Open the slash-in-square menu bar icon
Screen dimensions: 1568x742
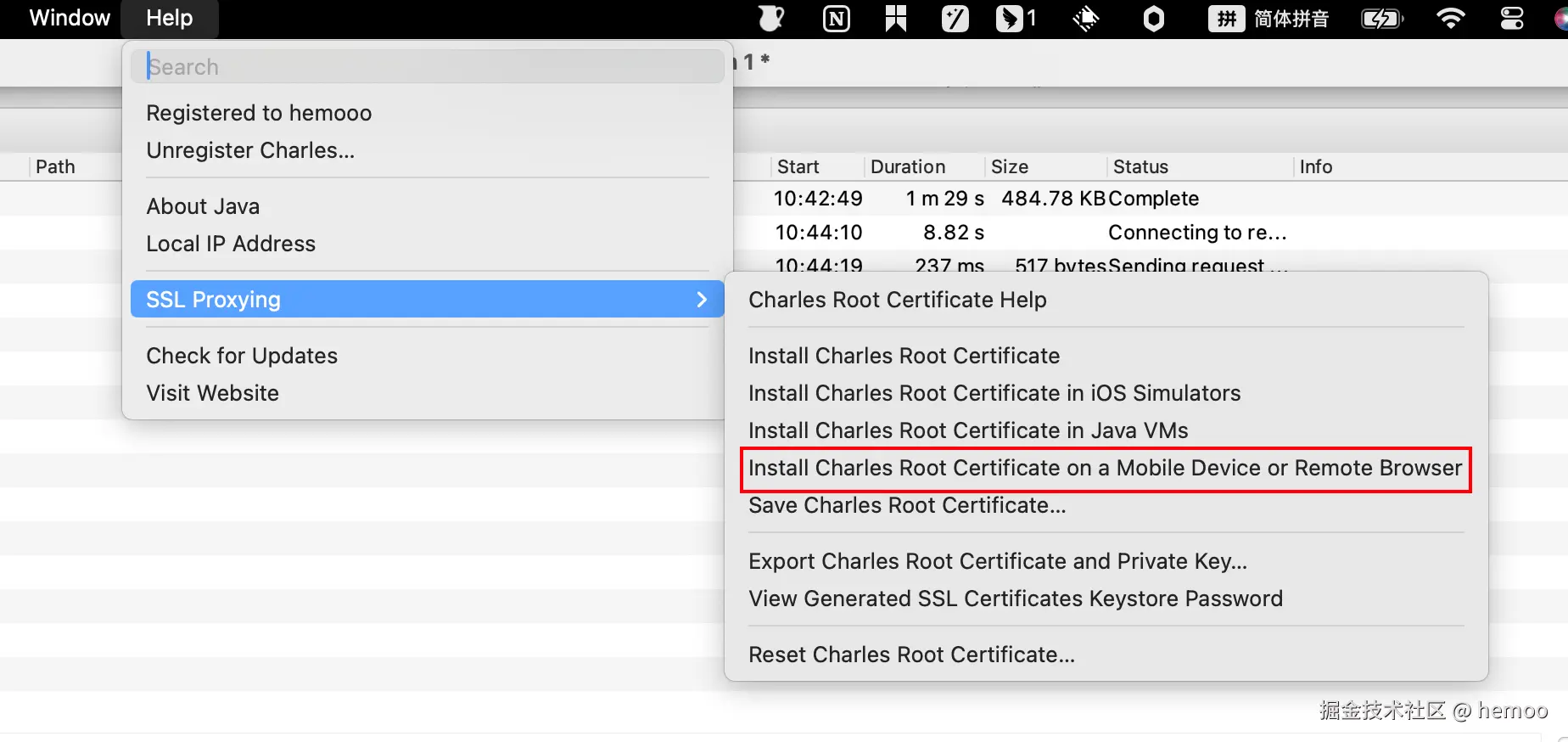point(955,18)
